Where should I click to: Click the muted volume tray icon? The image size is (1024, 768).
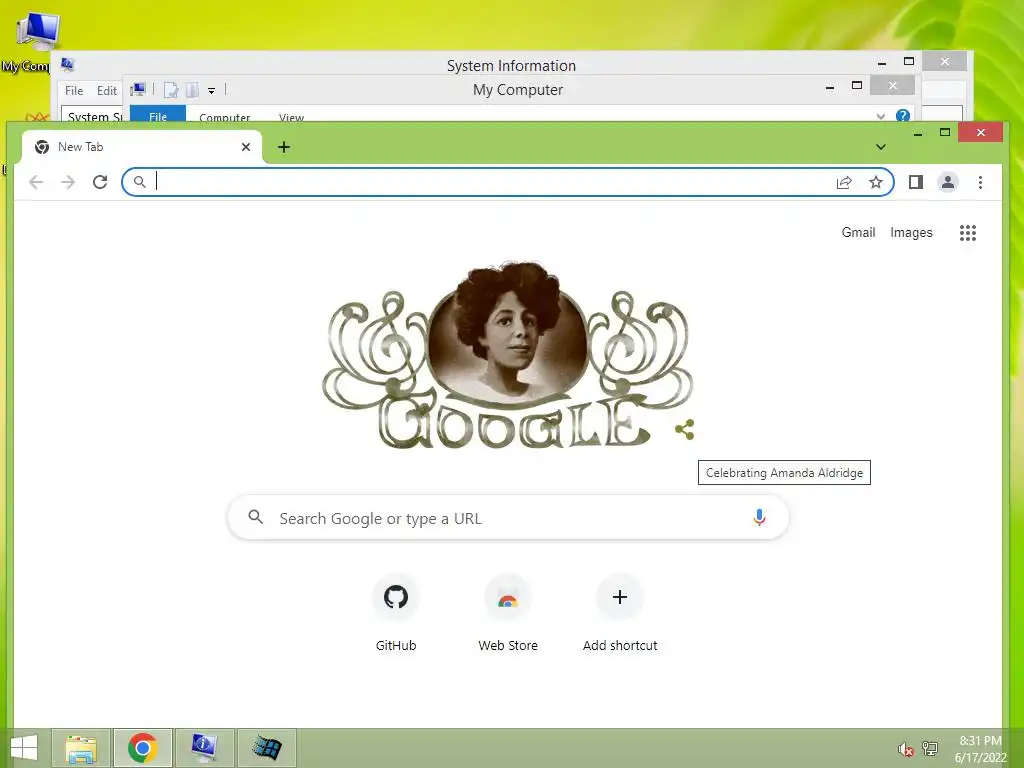[905, 749]
